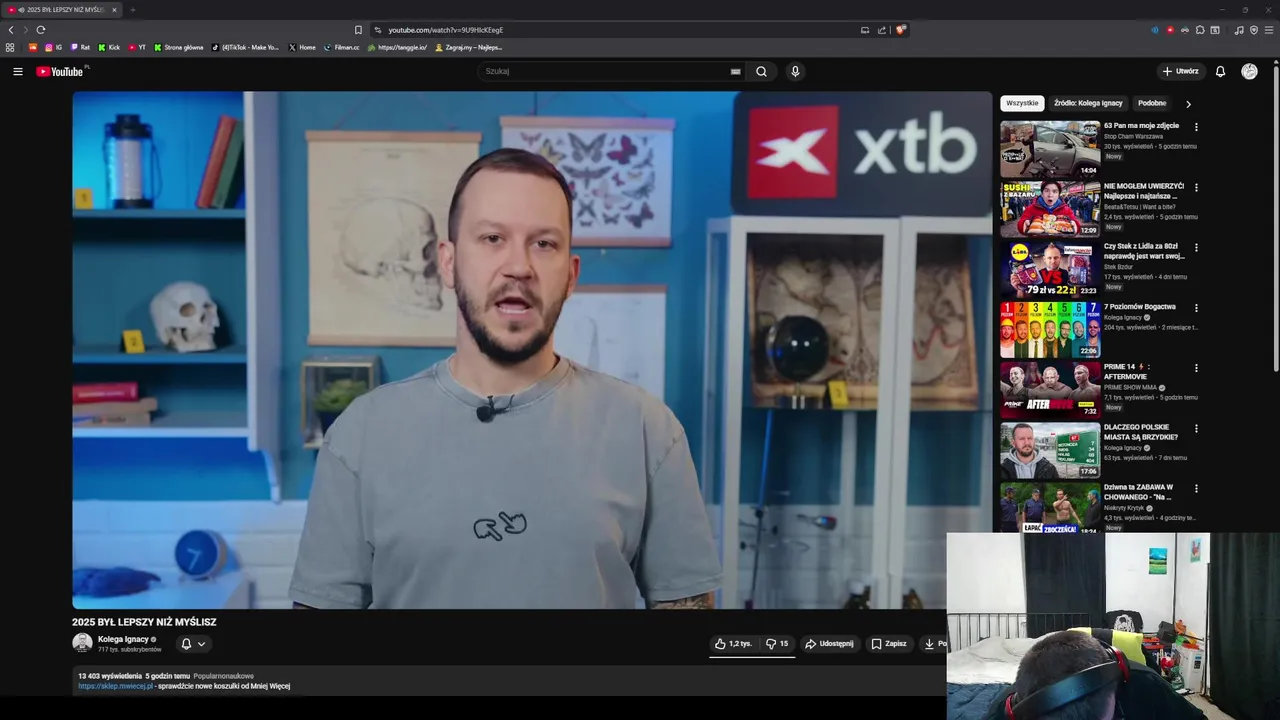
Task: Open the X Home bookmark
Action: [x=302, y=47]
